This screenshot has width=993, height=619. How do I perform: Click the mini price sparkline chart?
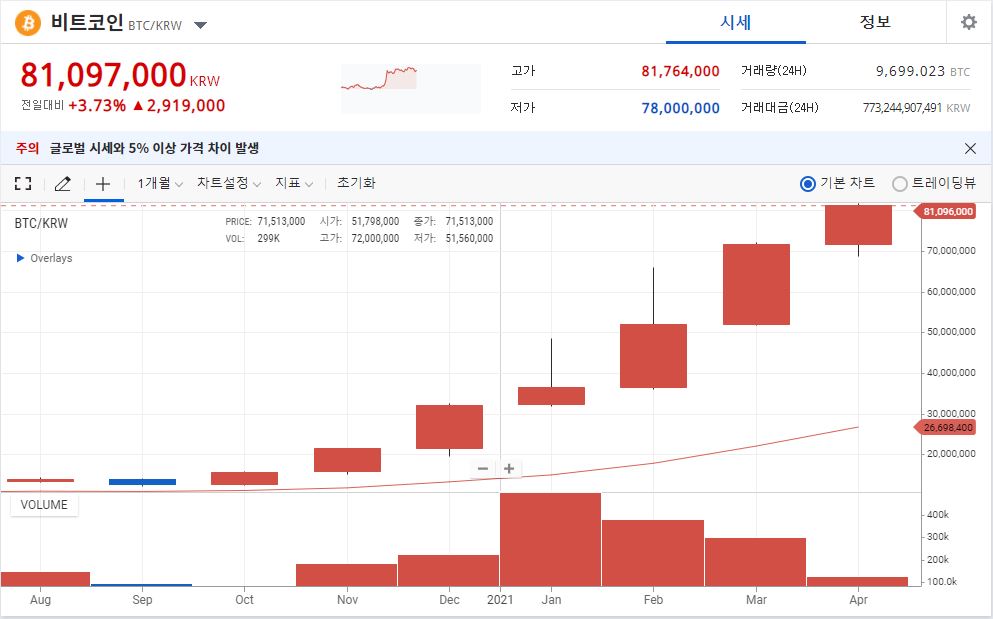pyautogui.click(x=410, y=89)
